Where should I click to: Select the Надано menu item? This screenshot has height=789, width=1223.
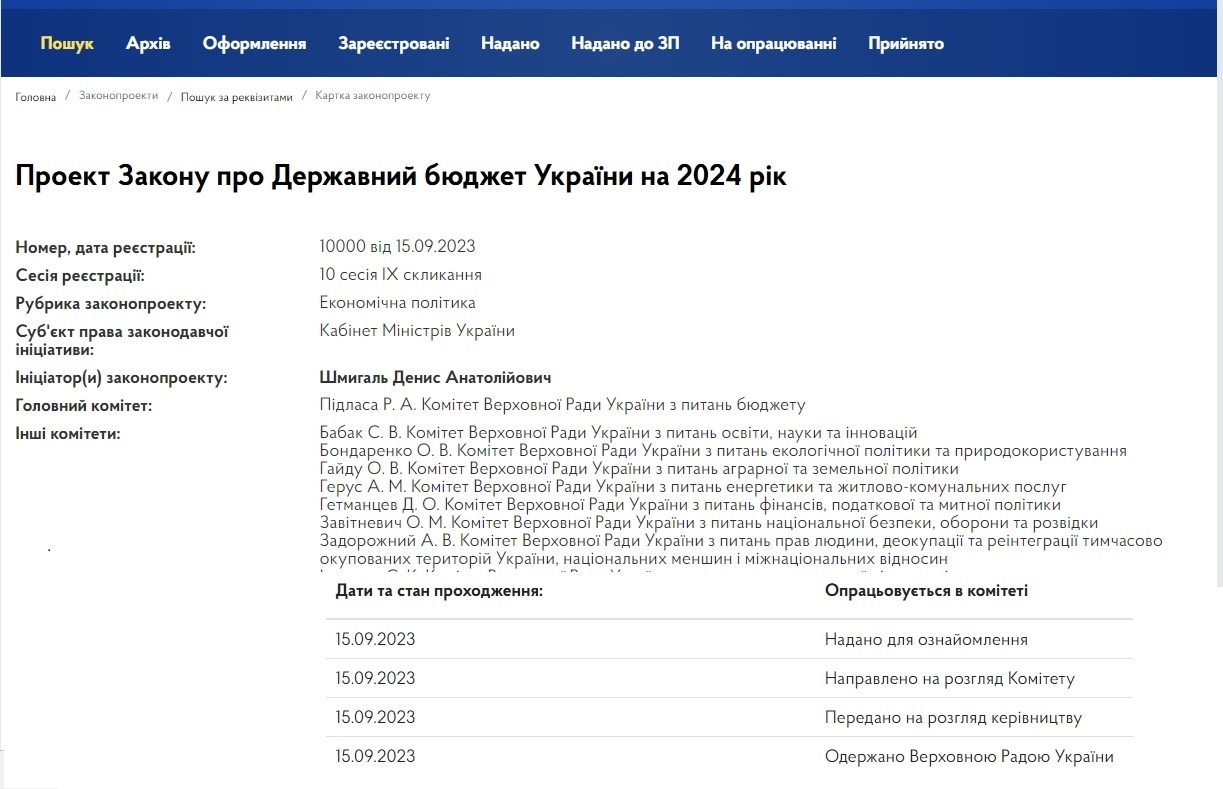(510, 43)
